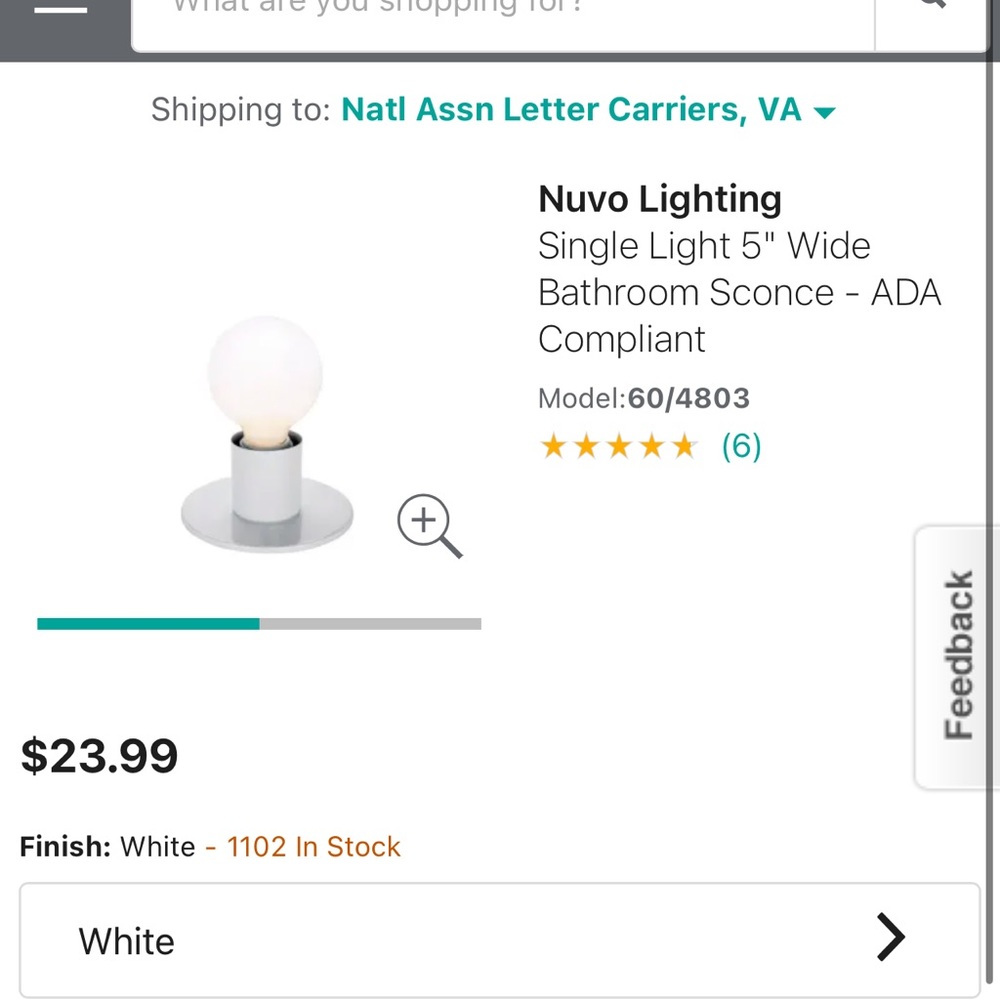This screenshot has height=1000, width=1000.
Task: Click the $23.99 price
Action: [x=98, y=756]
